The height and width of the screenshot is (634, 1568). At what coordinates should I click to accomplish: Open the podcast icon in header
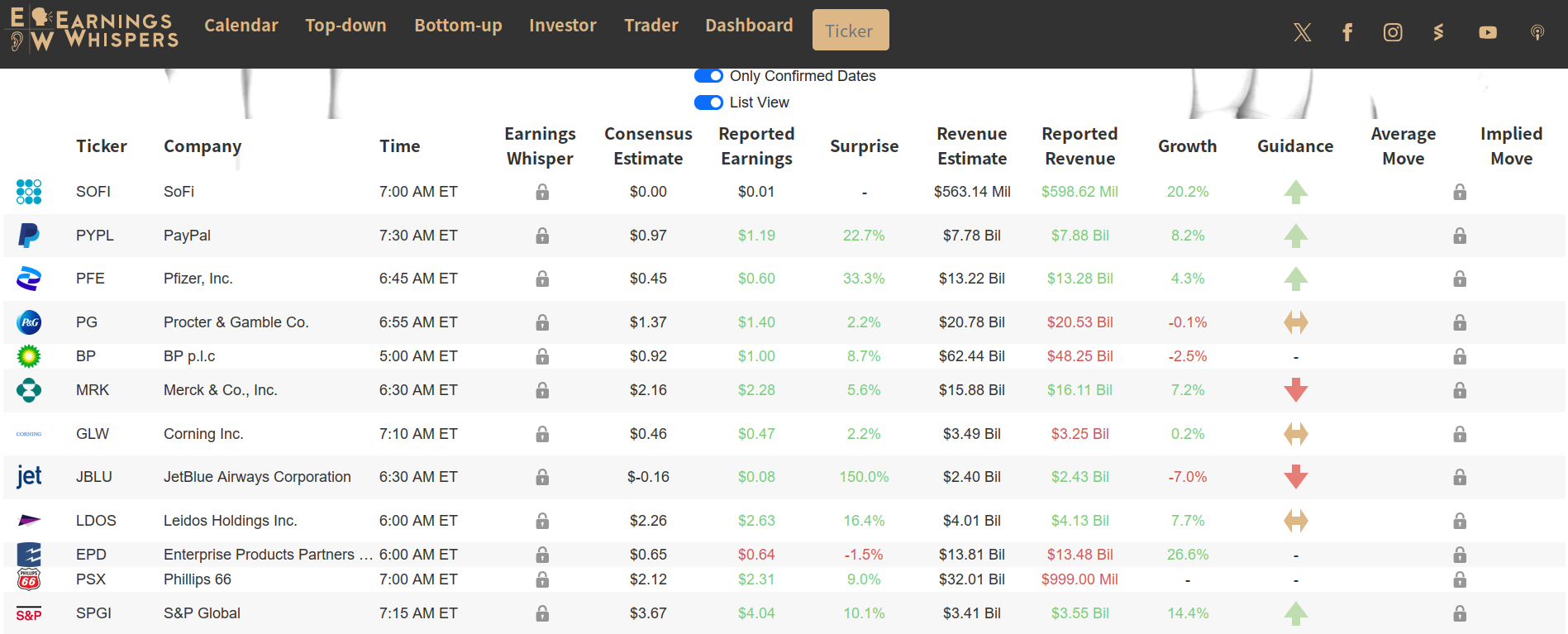coord(1537,32)
